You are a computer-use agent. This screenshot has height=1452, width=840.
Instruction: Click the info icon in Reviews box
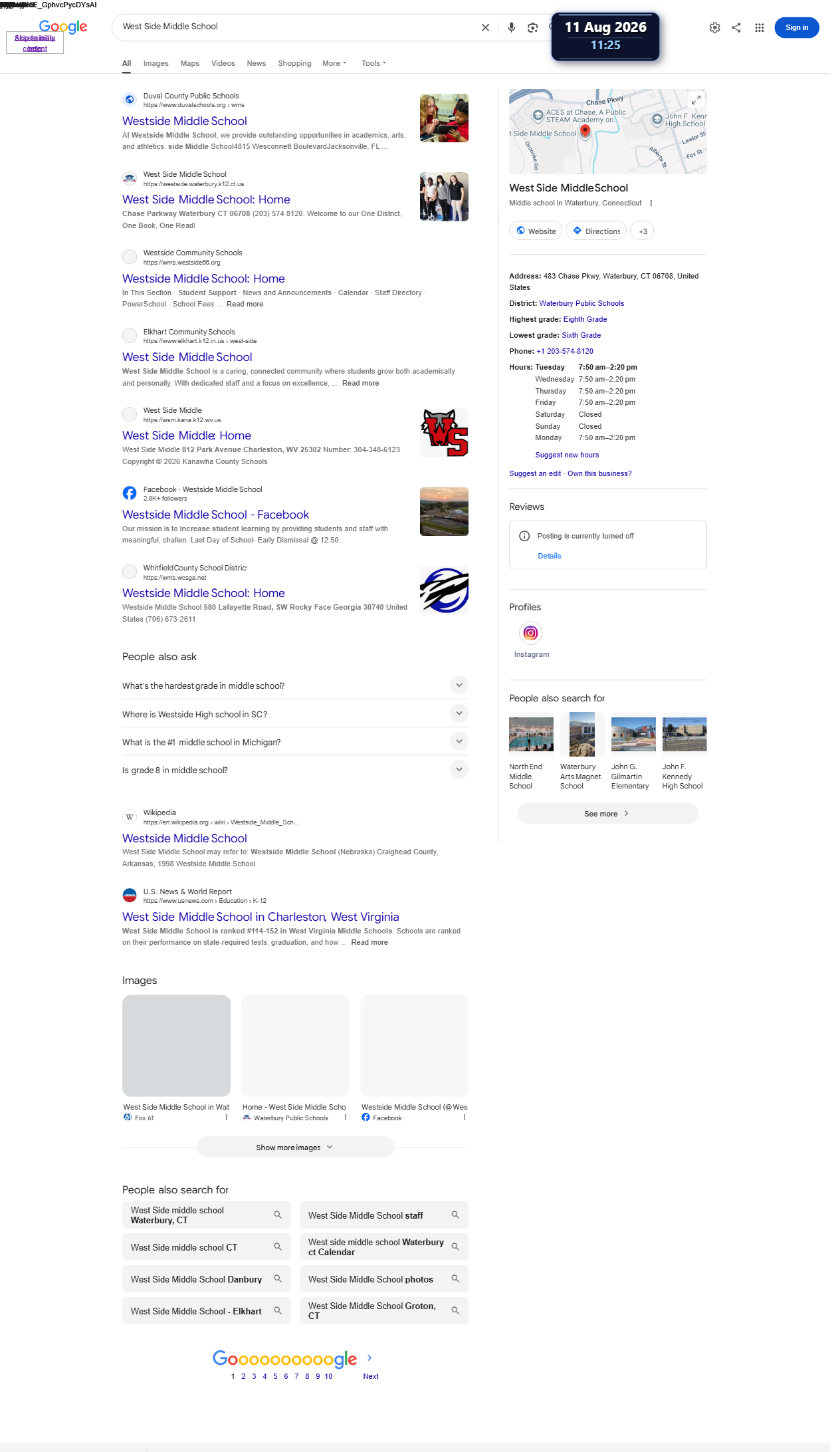[524, 536]
